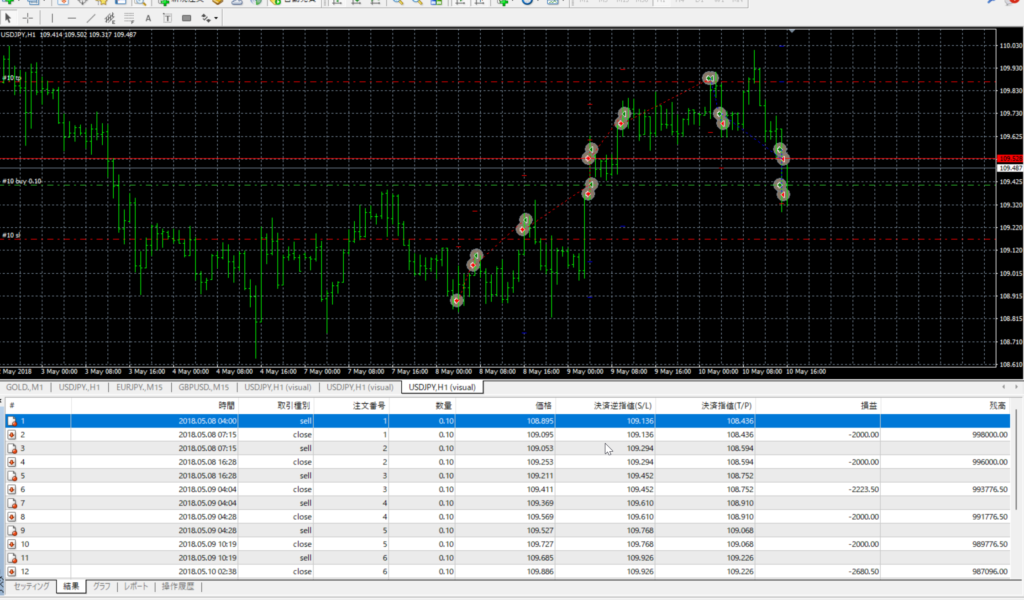Click the close order icon in row 4
The width and height of the screenshot is (1024, 600).
click(x=12, y=462)
